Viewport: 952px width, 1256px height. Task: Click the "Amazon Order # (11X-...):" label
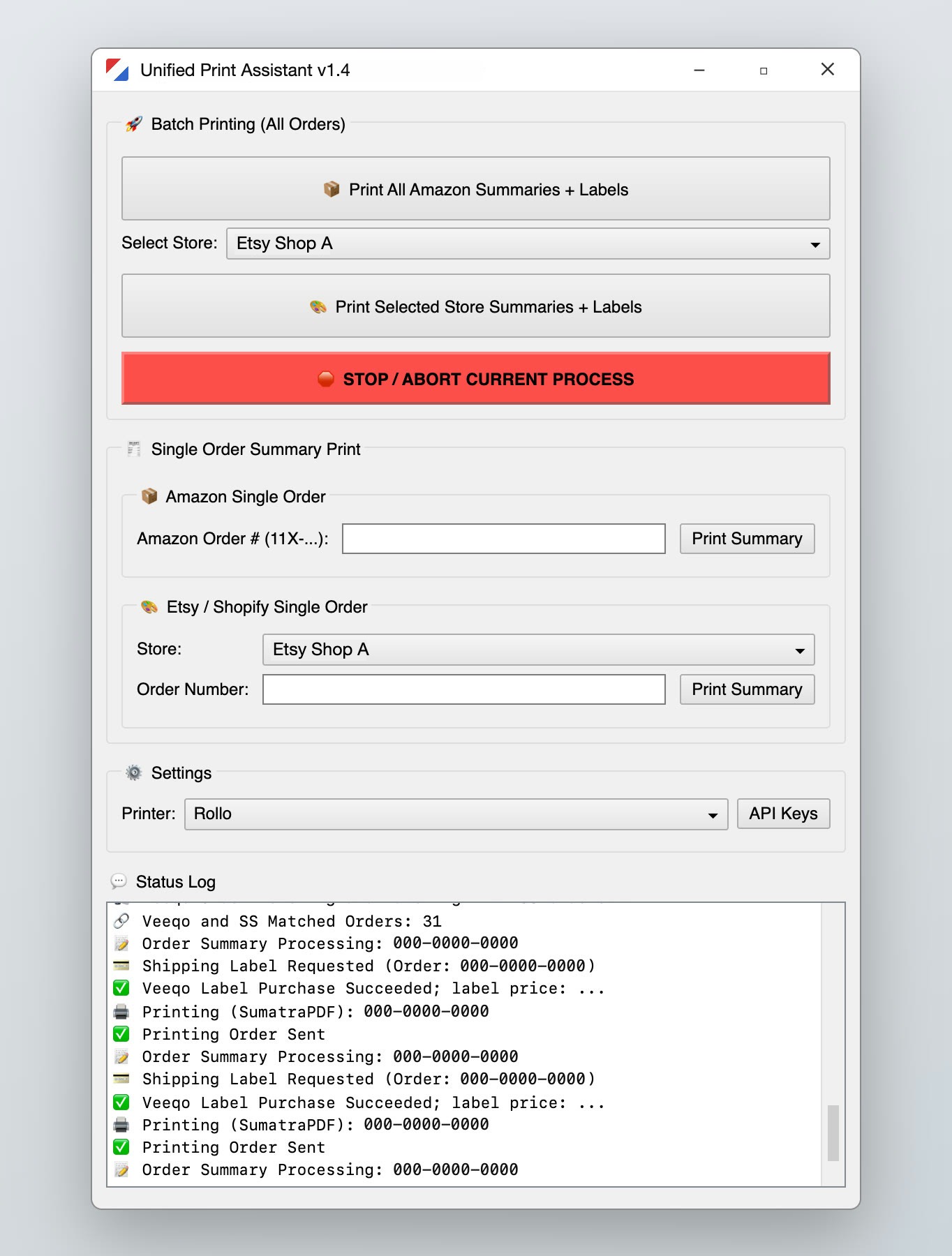tap(233, 539)
